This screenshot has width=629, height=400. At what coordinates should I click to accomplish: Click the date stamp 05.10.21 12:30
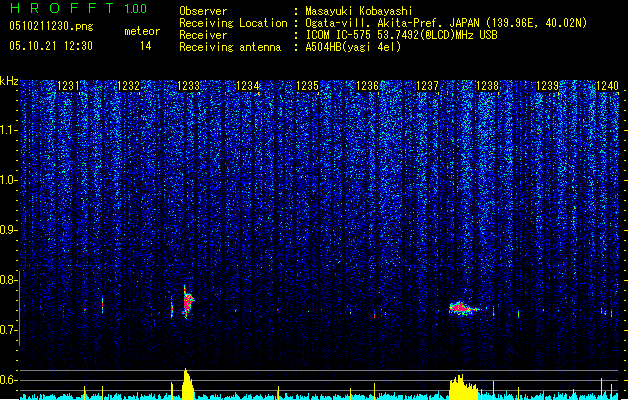click(x=51, y=46)
